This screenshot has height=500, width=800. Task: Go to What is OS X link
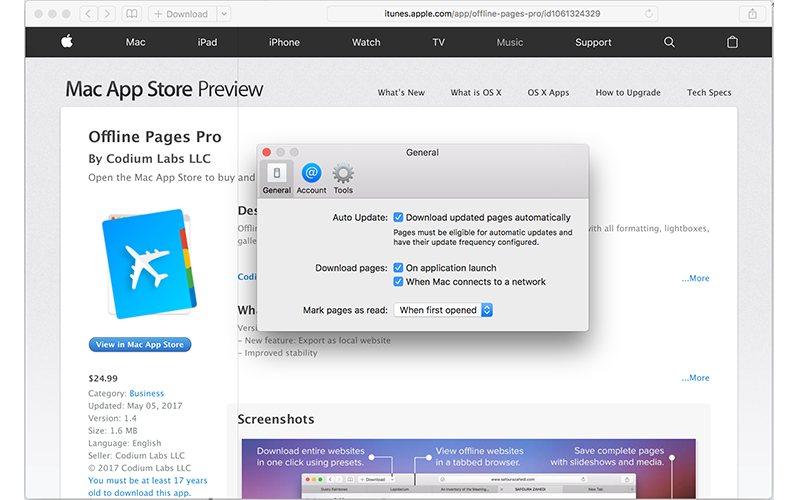[476, 92]
